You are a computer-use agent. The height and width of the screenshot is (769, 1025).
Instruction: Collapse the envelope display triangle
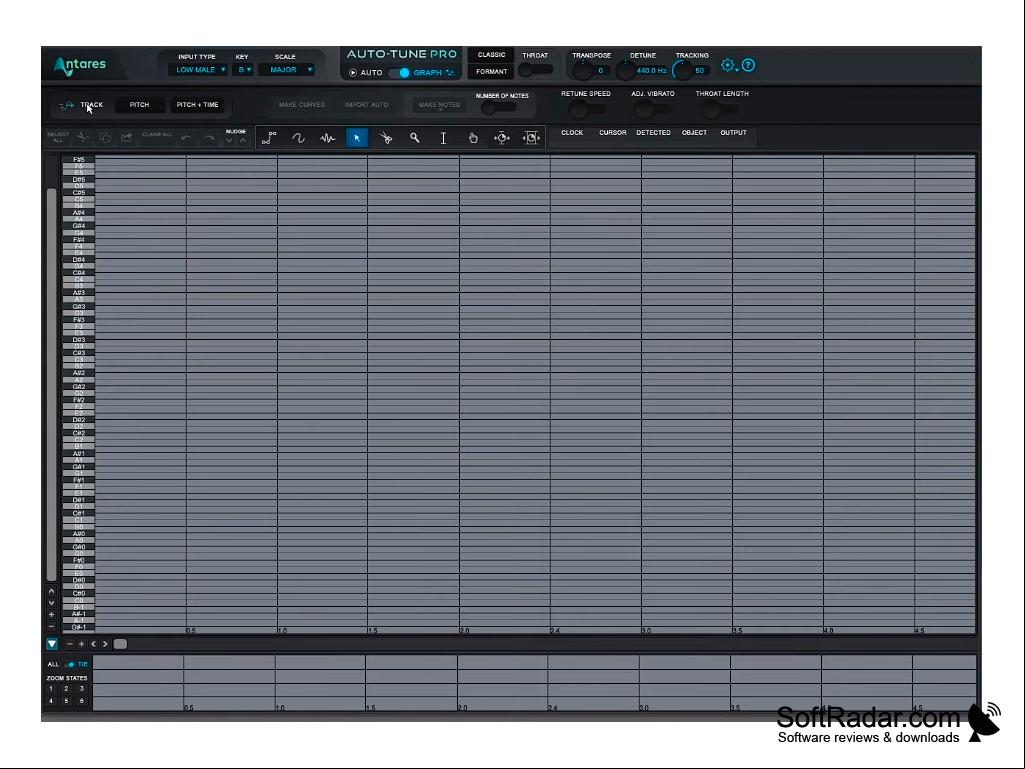pyautogui.click(x=52, y=644)
